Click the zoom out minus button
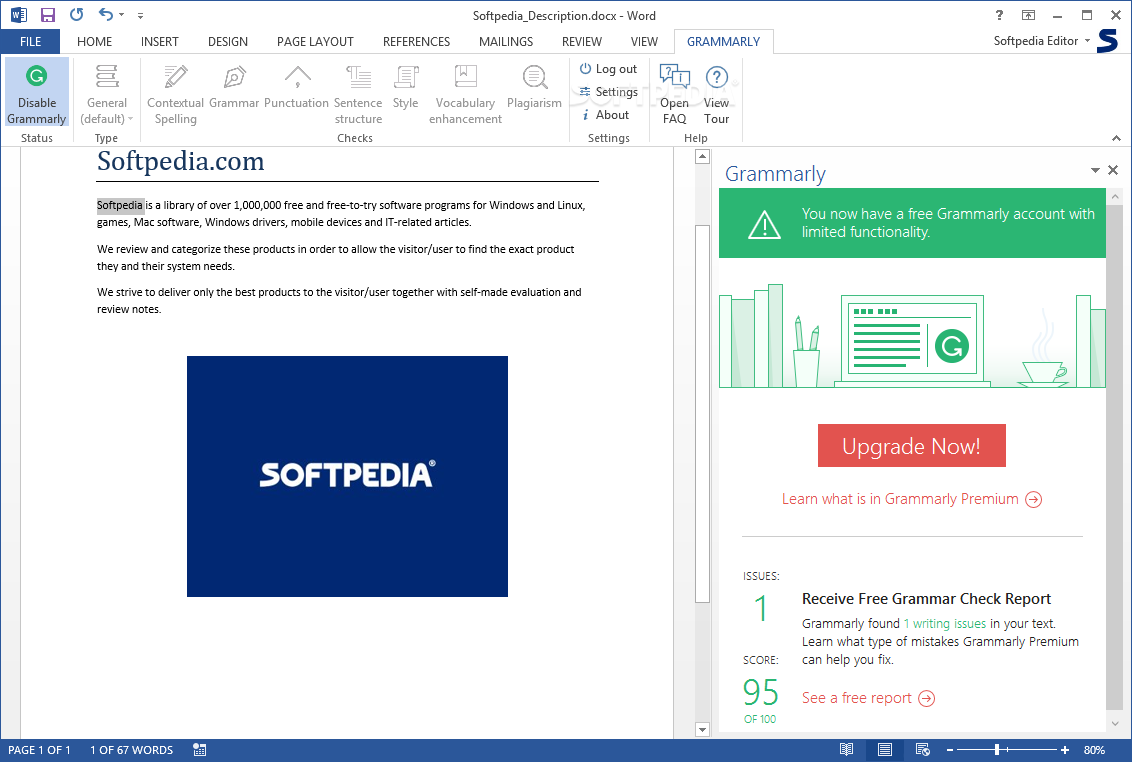Image resolution: width=1132 pixels, height=762 pixels. coord(950,750)
